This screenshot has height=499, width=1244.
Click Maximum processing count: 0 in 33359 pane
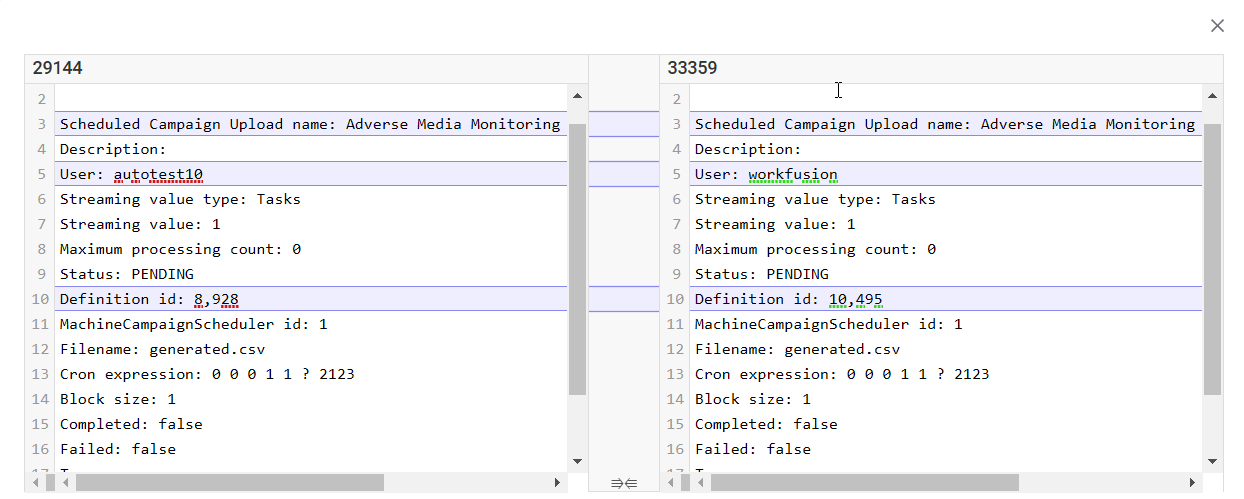(815, 249)
